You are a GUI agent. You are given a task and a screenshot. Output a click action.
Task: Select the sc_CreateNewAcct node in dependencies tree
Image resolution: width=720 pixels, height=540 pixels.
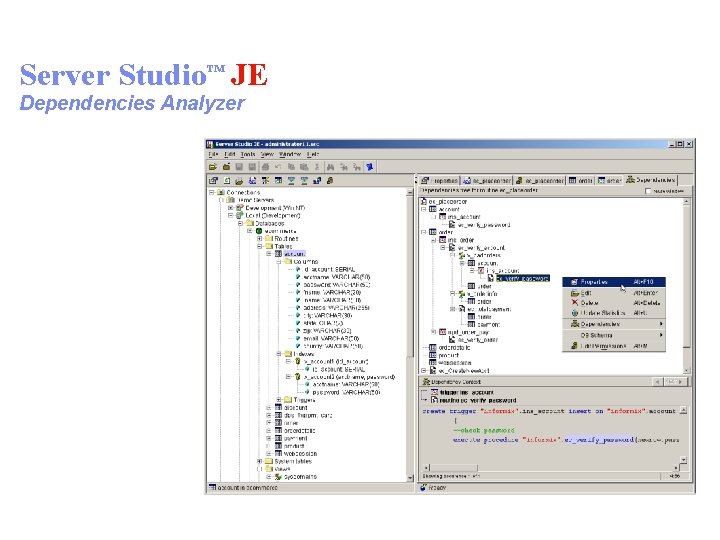(463, 370)
